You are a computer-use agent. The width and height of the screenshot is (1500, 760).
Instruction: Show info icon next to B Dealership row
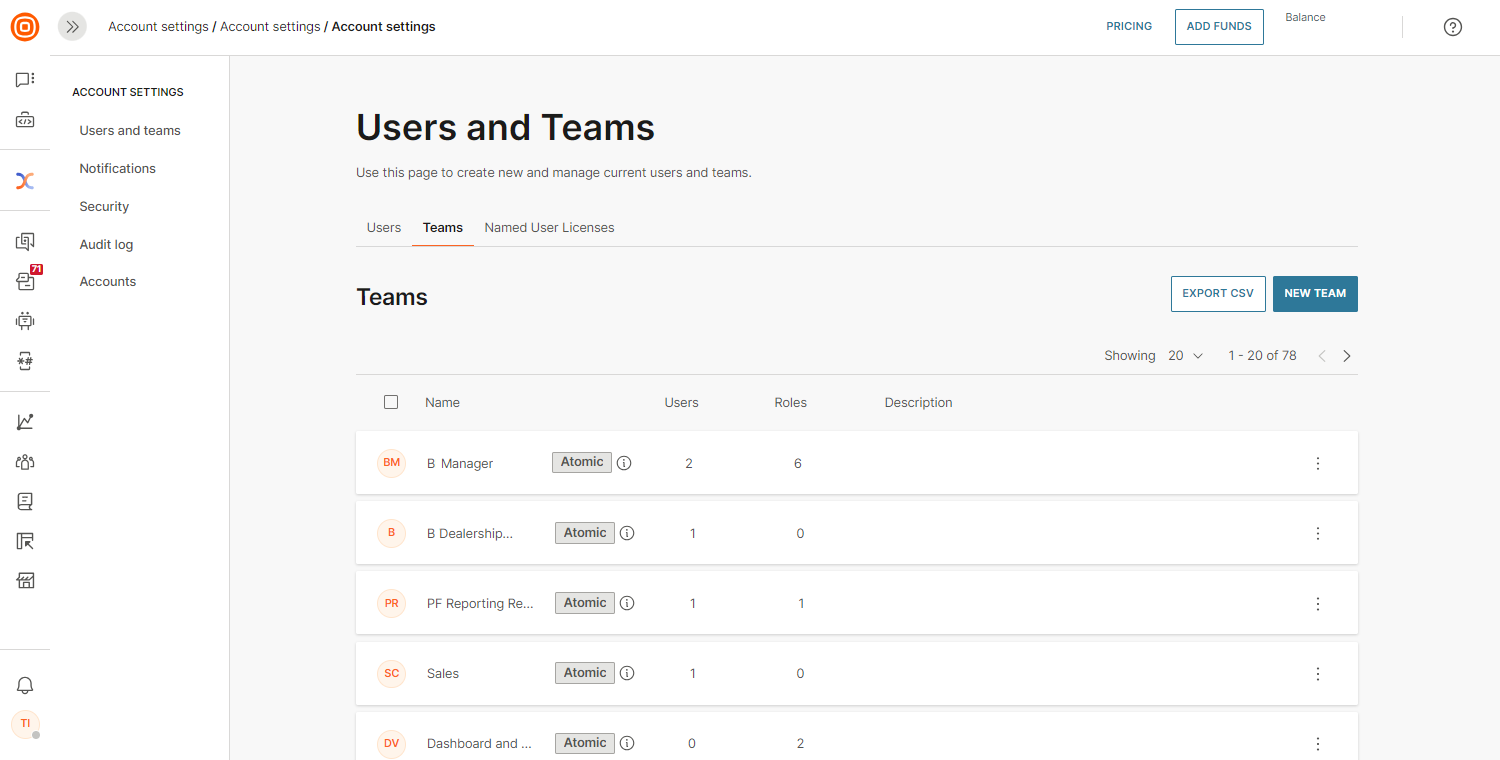coord(627,533)
